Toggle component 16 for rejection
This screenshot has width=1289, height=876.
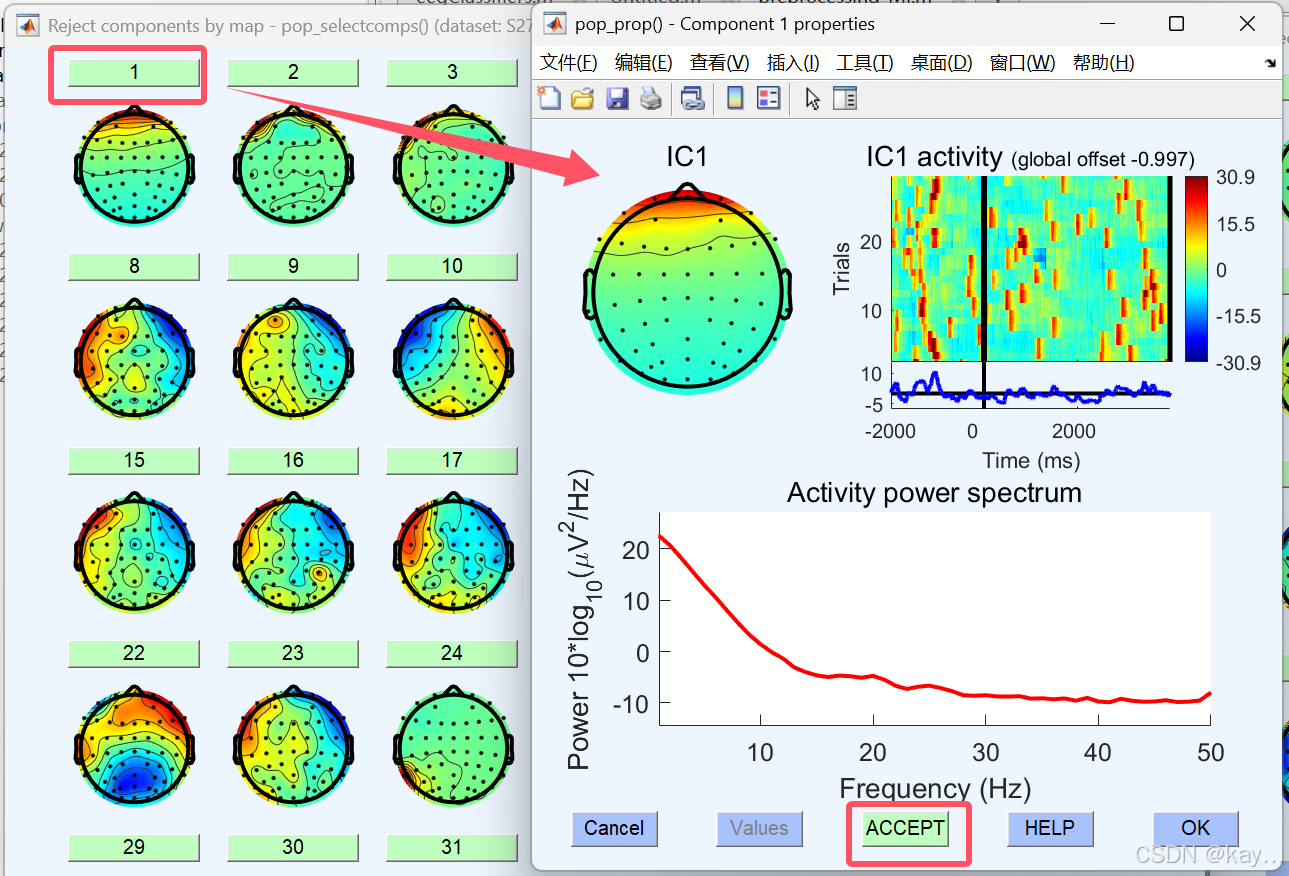coord(293,460)
